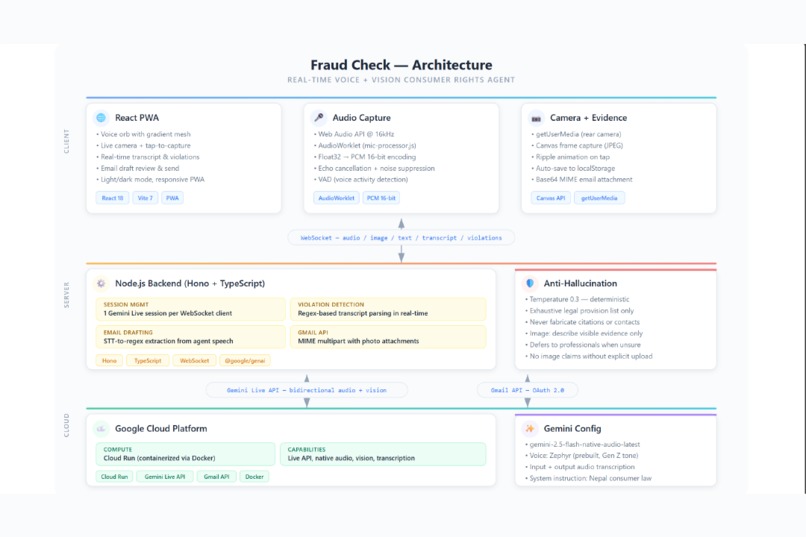Click the shield icon beside Anti-Hallucination

[530, 283]
